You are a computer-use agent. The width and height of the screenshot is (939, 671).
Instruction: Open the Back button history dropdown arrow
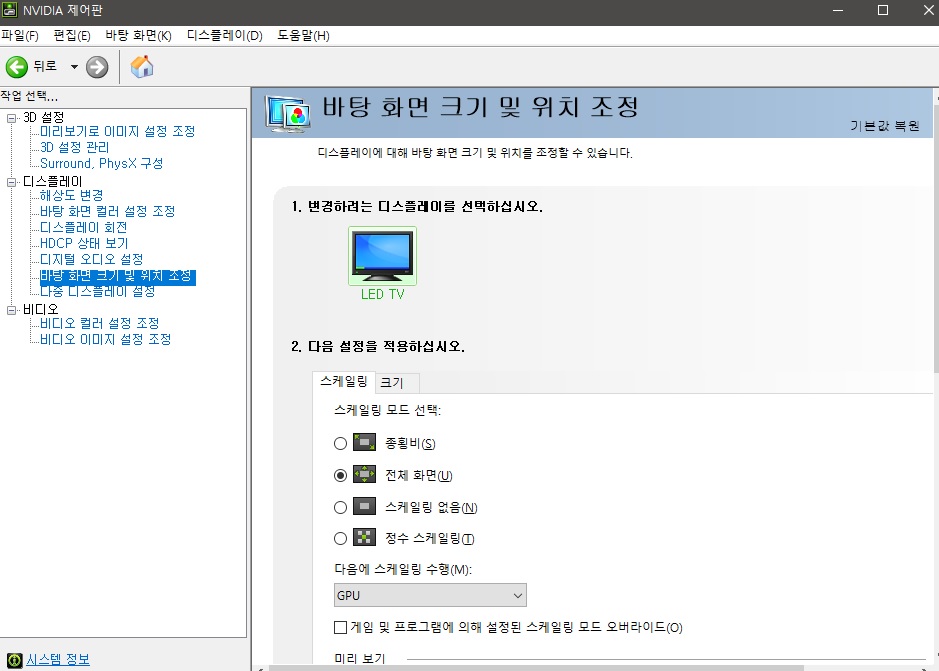pyautogui.click(x=73, y=67)
